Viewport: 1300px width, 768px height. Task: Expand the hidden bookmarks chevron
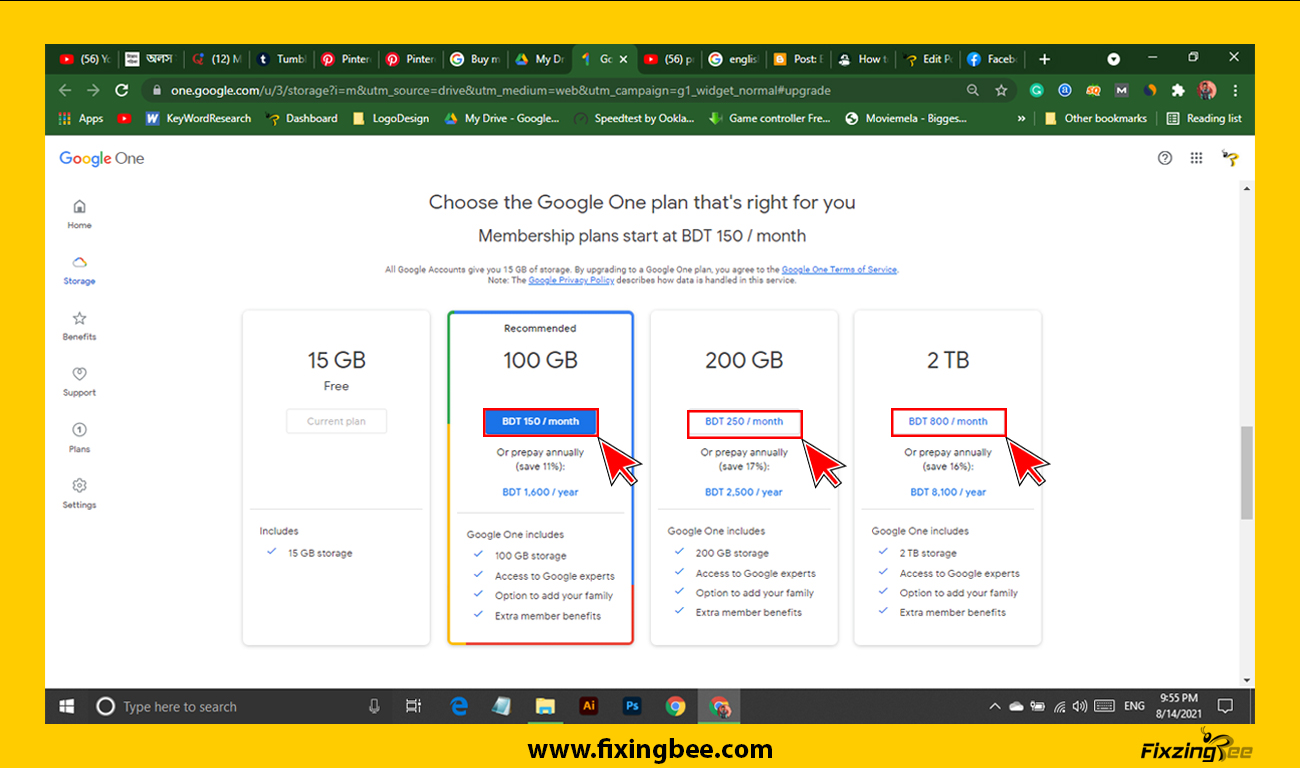coord(1021,118)
